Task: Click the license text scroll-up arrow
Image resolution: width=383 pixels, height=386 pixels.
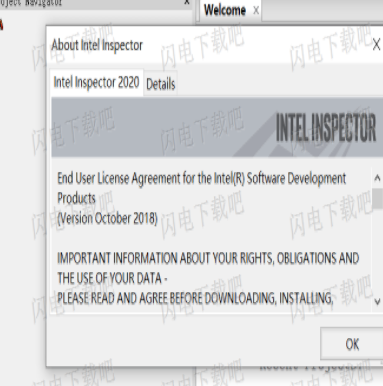Action: (377, 178)
